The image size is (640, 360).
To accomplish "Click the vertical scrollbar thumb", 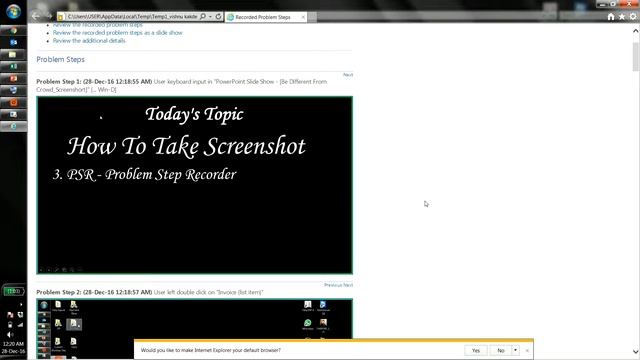I will 636,56.
